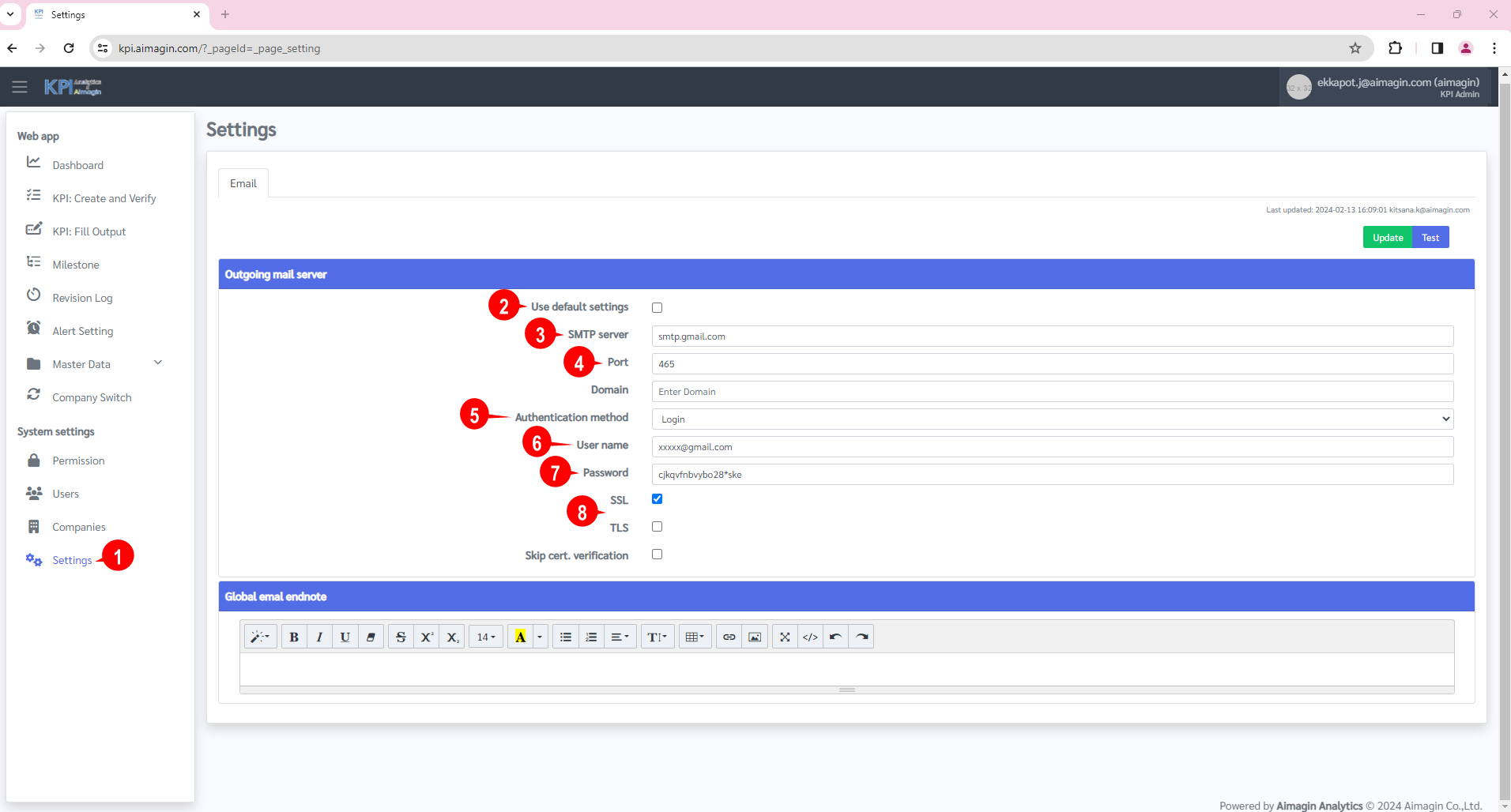Toggle bold formatting in endnote editor

coord(294,637)
